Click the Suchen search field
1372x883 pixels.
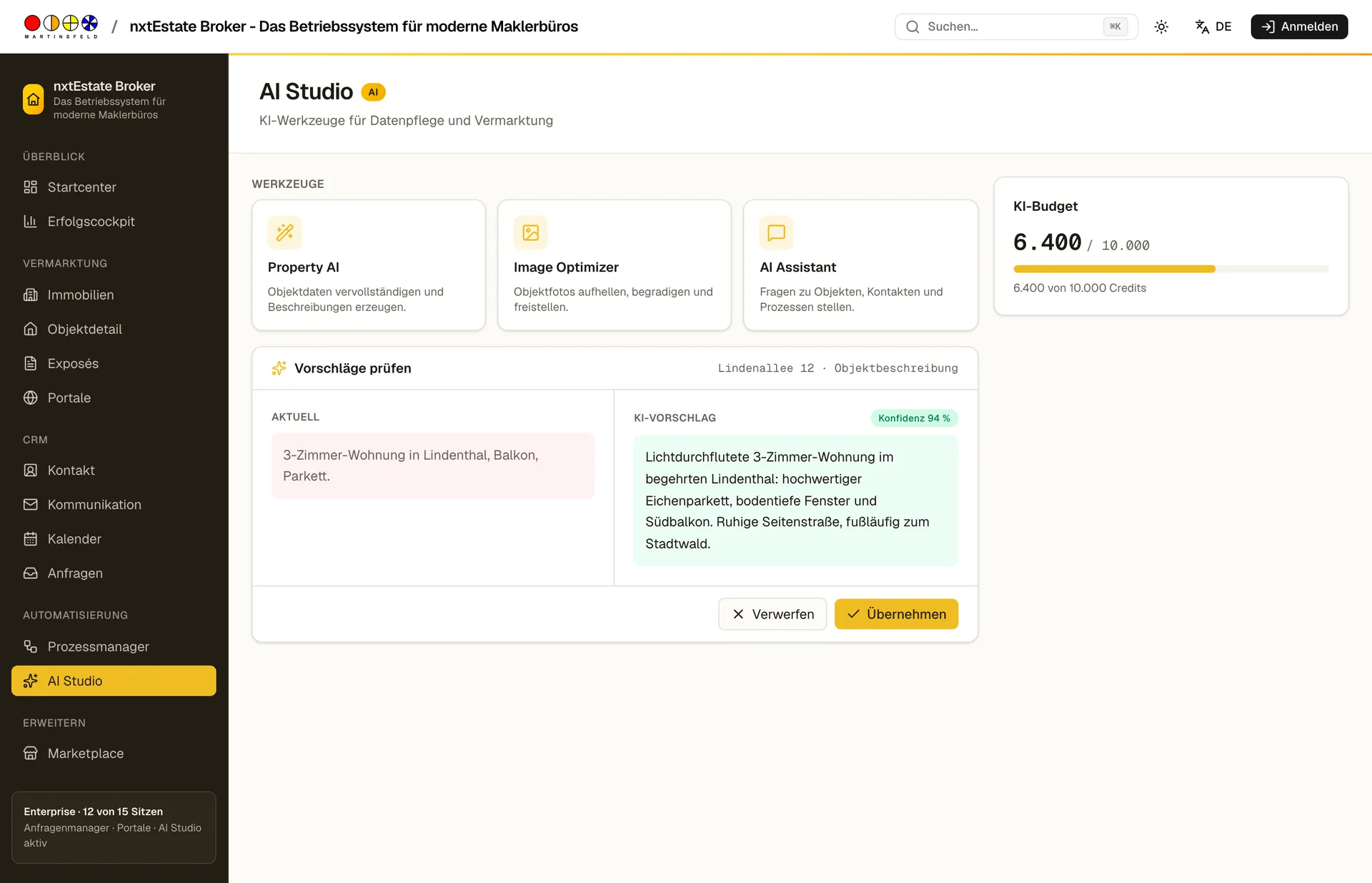[x=1016, y=26]
